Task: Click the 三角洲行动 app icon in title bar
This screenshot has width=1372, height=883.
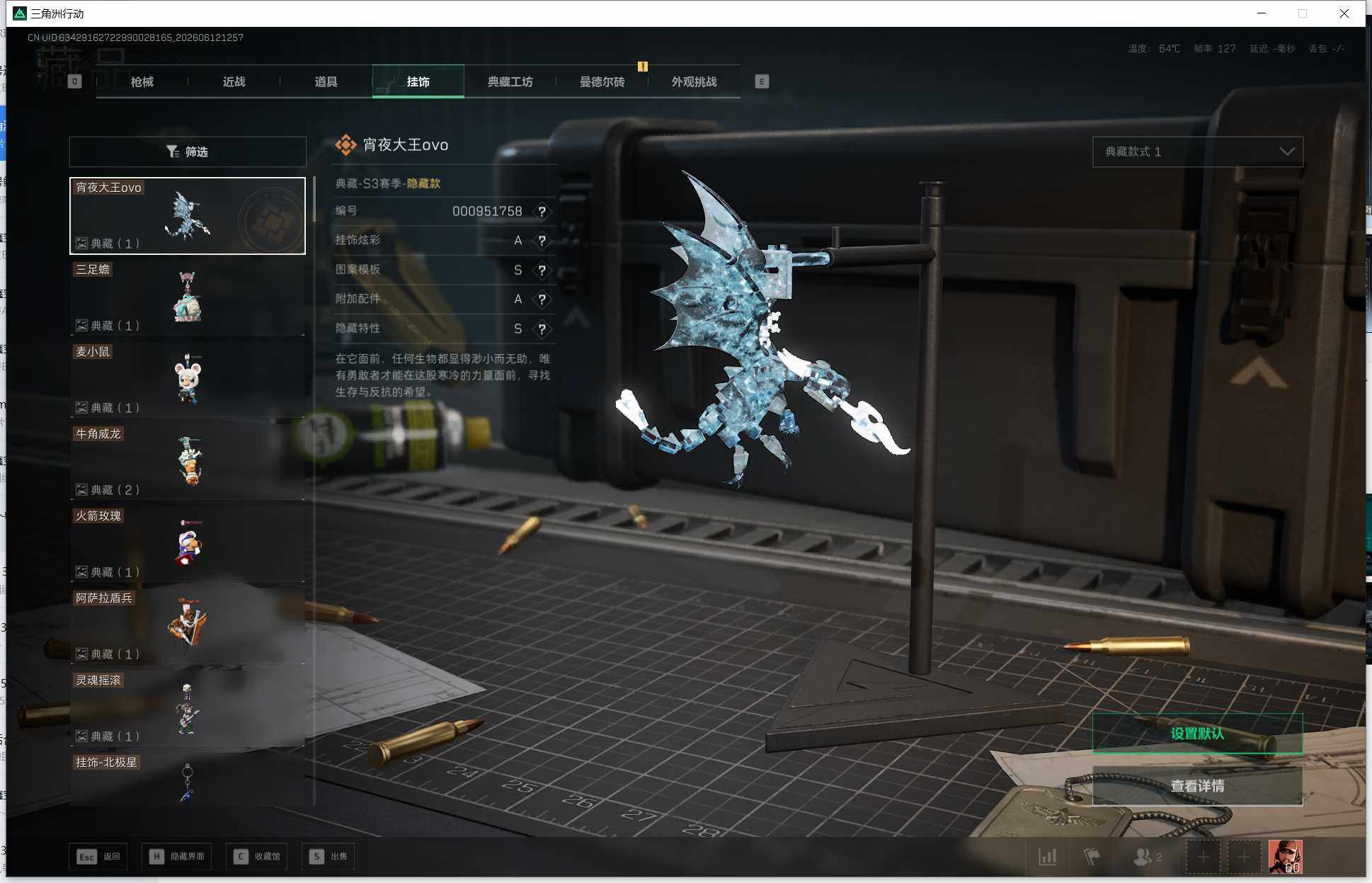Action: pyautogui.click(x=19, y=13)
